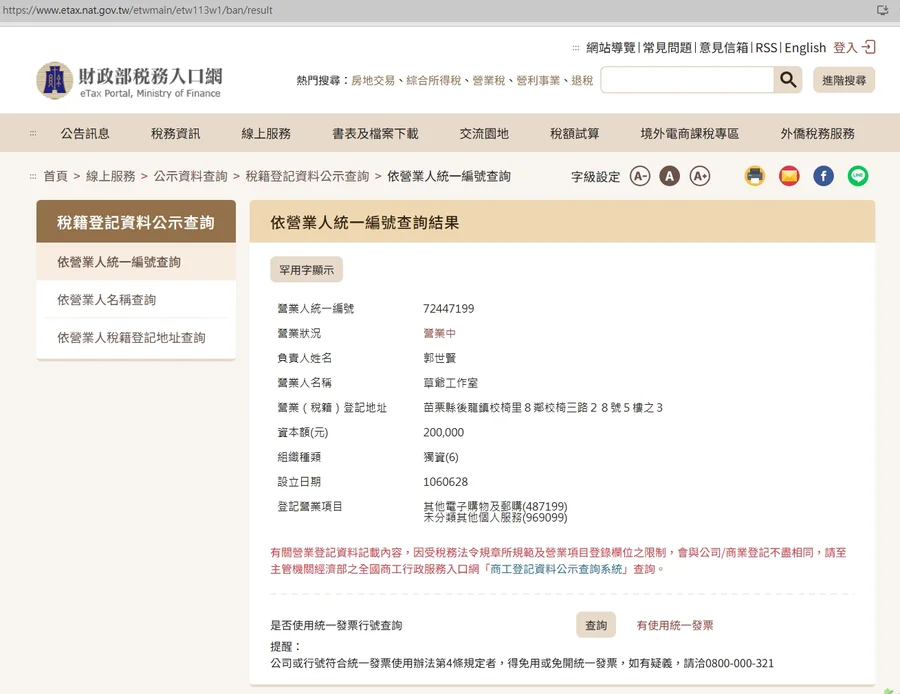900x694 pixels.
Task: Decrease font size with A- icon
Action: coord(640,176)
